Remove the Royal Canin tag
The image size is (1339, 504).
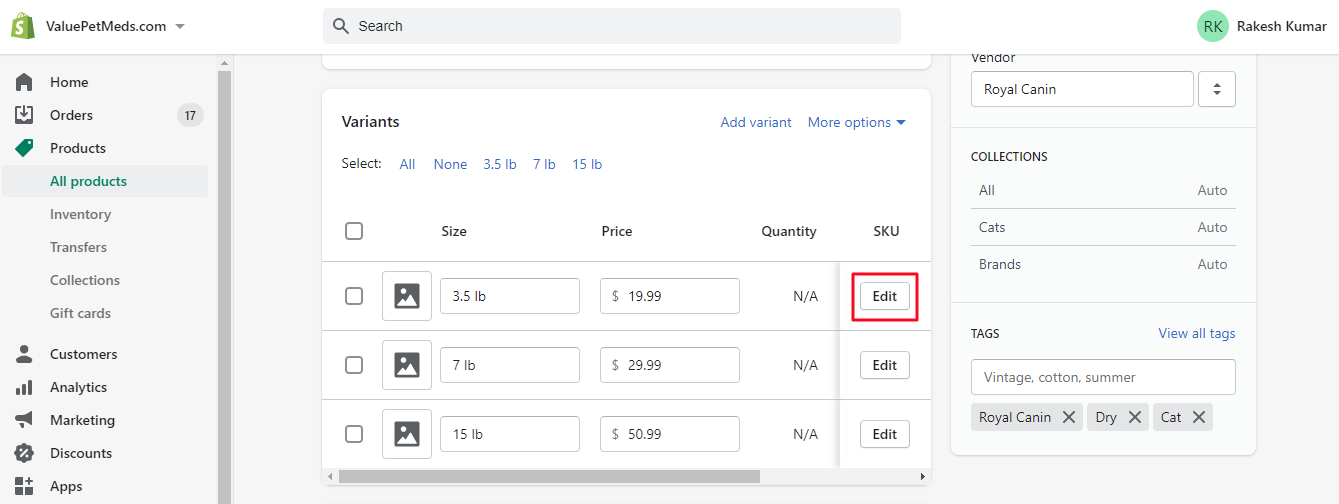[1069, 417]
